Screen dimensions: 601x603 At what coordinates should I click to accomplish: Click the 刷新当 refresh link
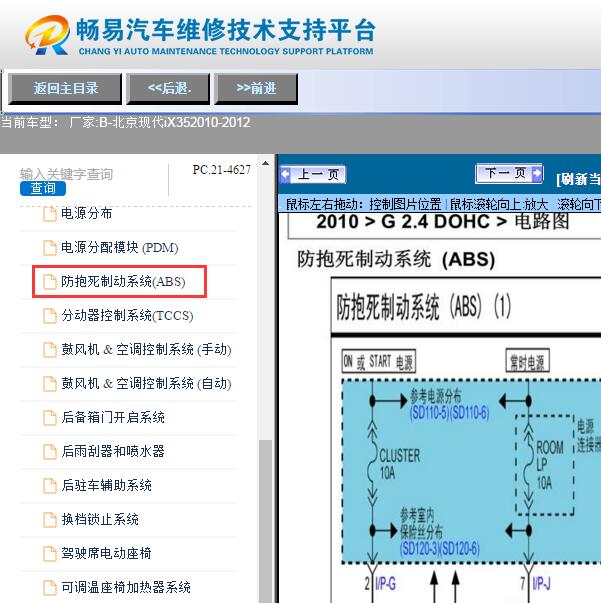tap(578, 179)
